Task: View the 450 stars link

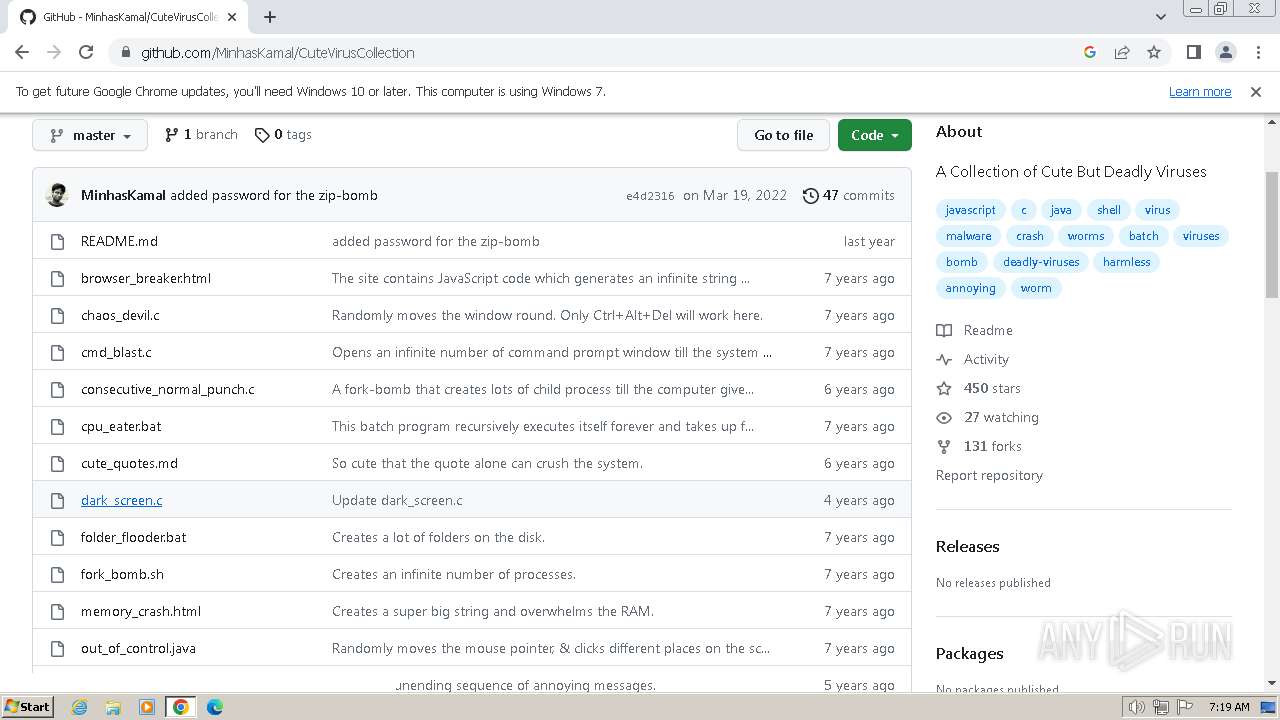Action: coord(979,388)
